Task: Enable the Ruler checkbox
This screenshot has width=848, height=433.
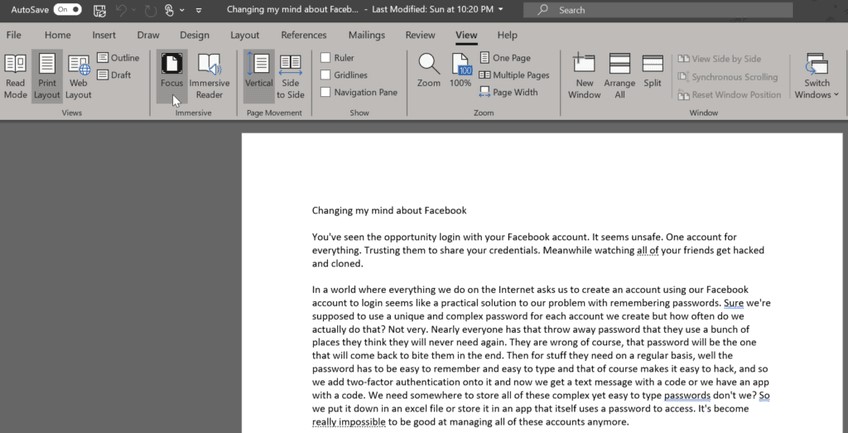Action: point(326,58)
